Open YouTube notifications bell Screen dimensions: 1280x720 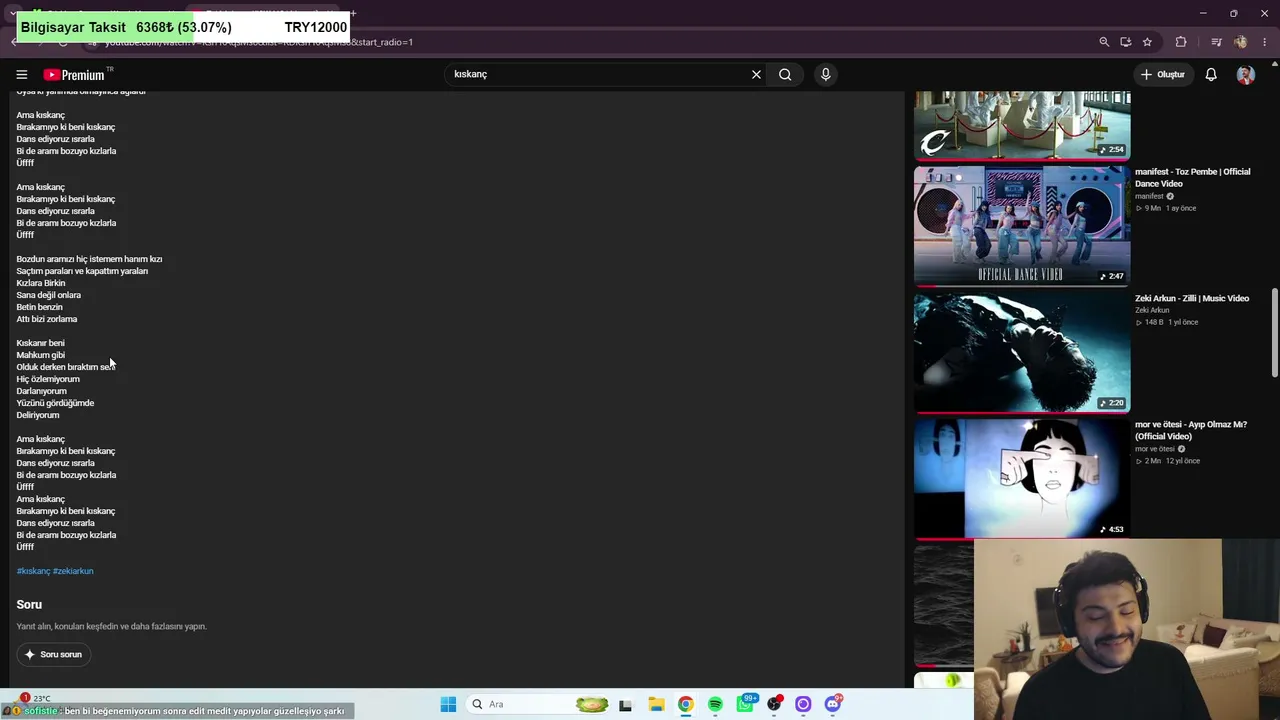pyautogui.click(x=1211, y=74)
